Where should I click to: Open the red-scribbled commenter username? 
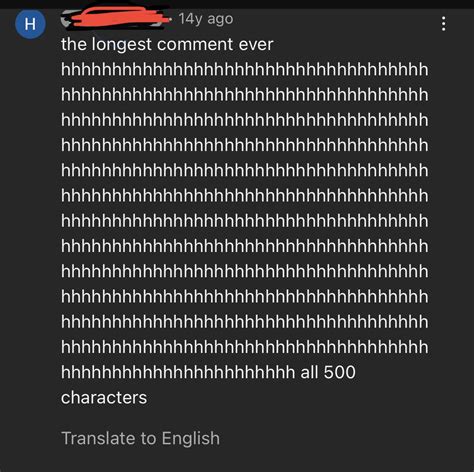(116, 18)
